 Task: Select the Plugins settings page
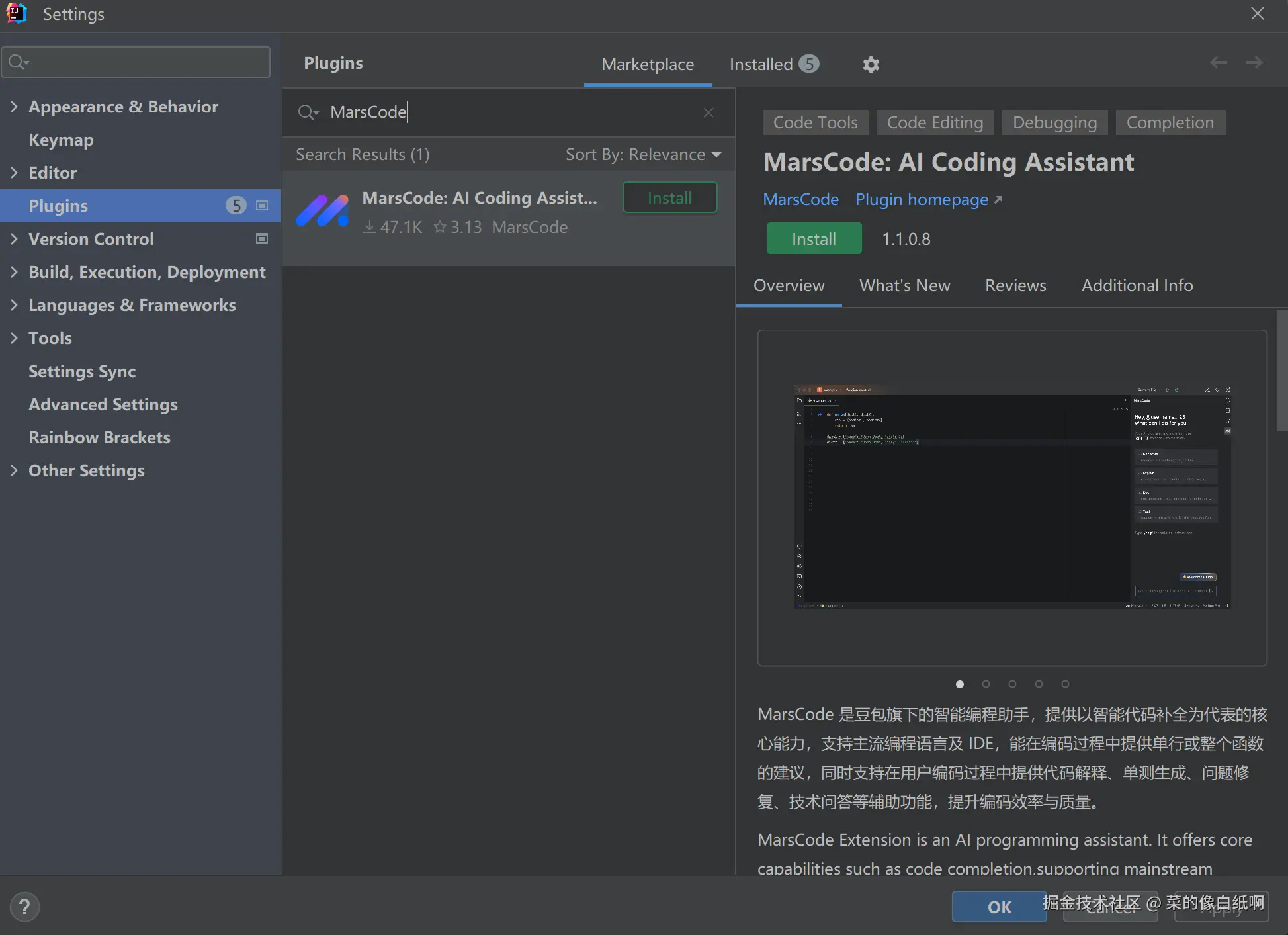(140, 206)
